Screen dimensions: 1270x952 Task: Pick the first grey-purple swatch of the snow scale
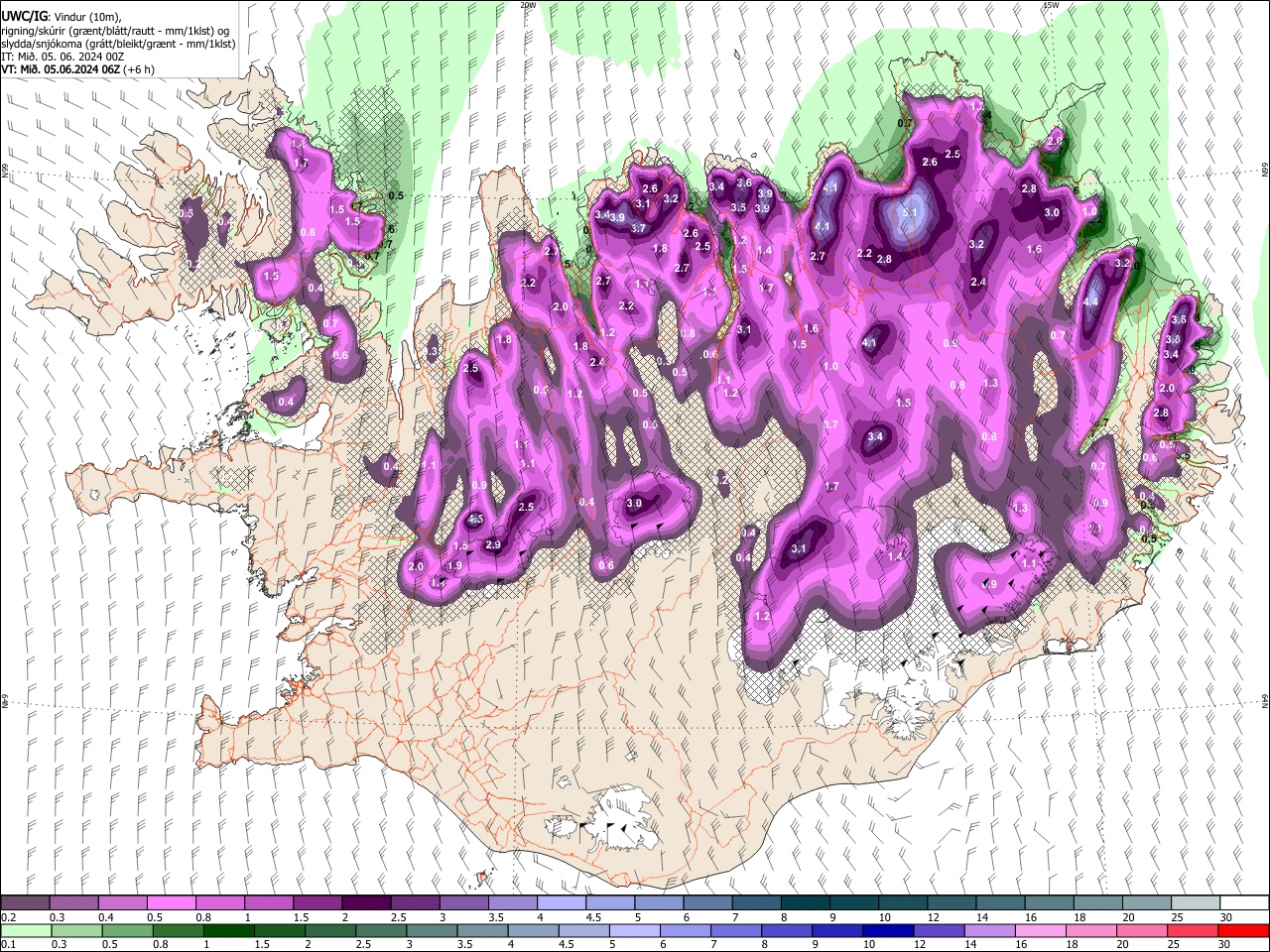25,903
